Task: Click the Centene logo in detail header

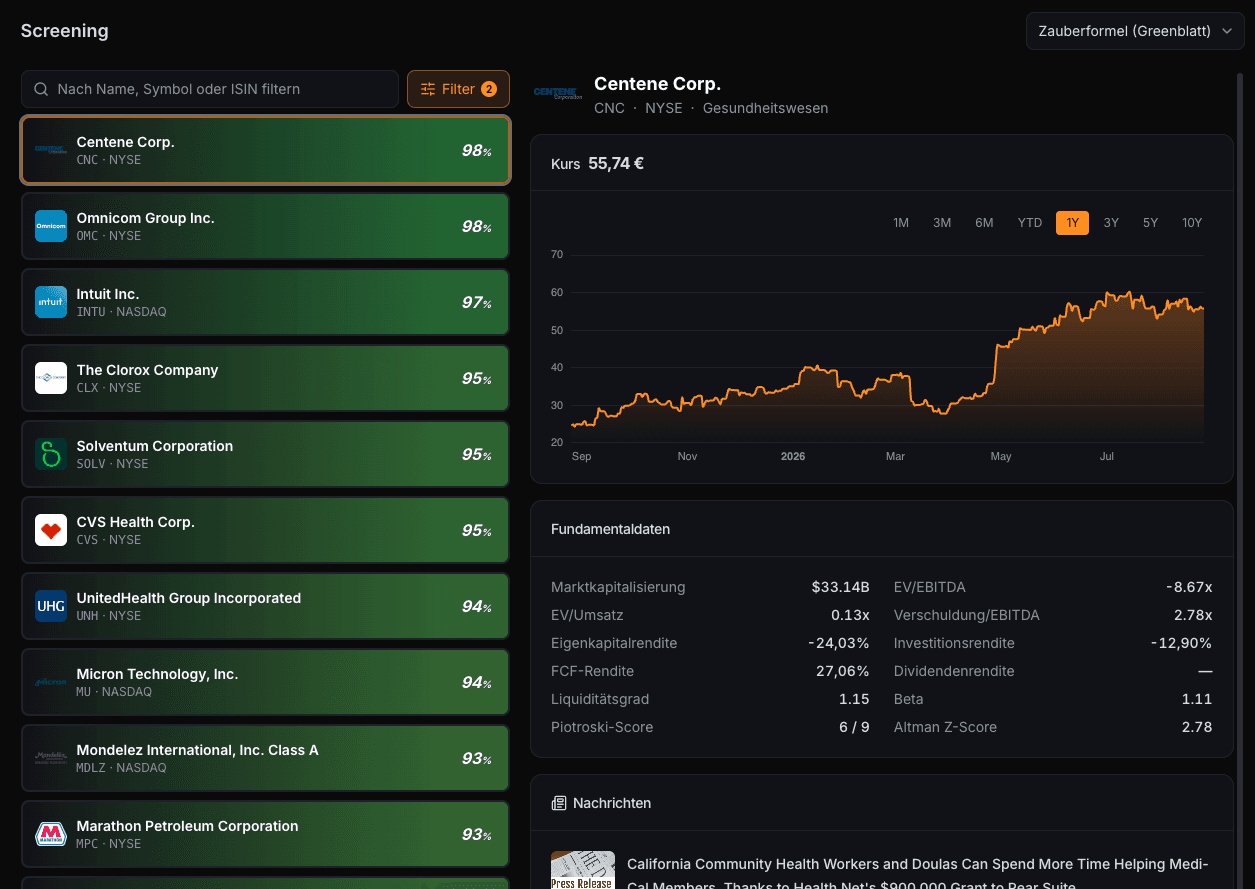Action: coord(557,94)
